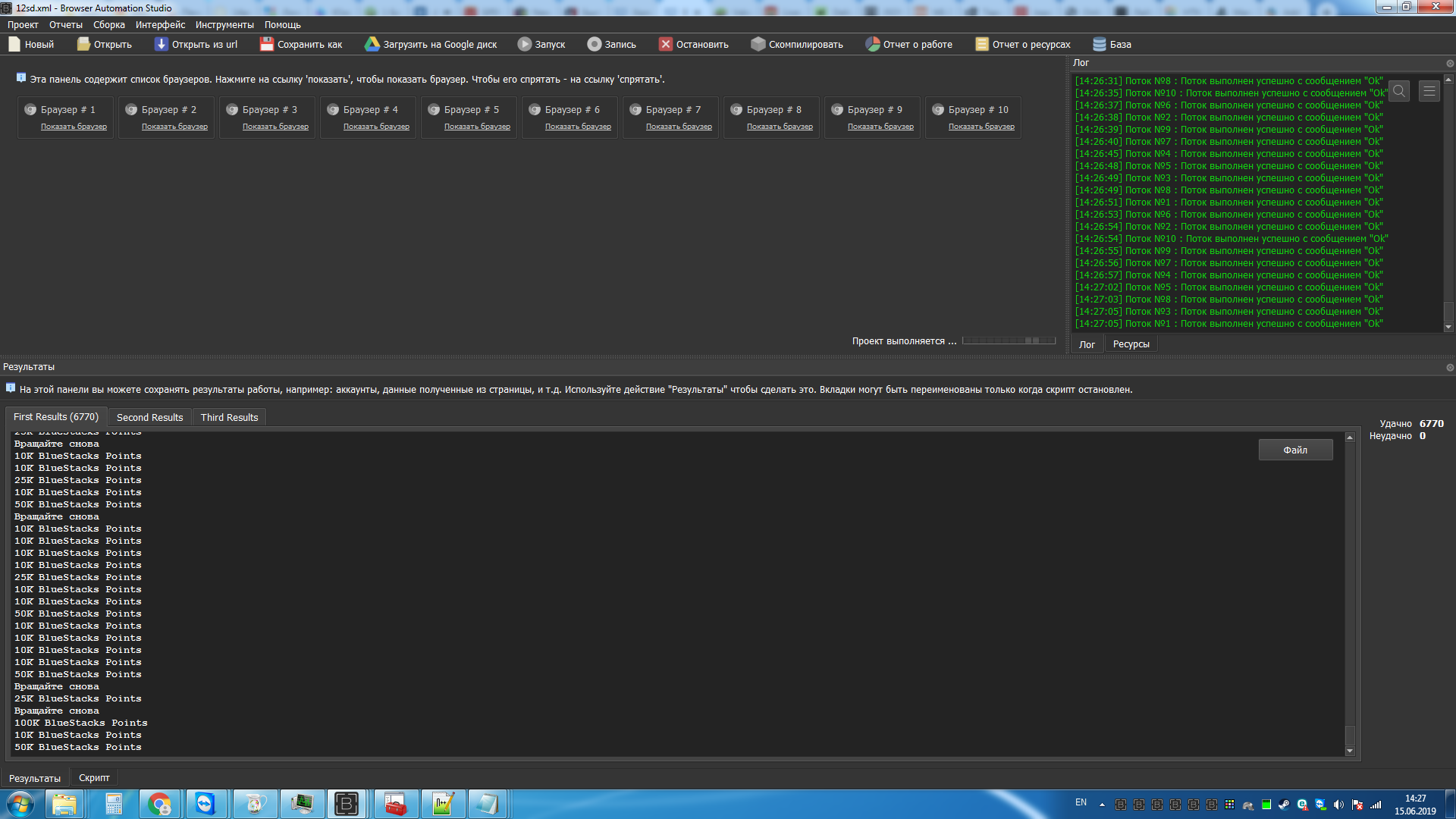
Task: Switch to Third Results tab
Action: click(229, 417)
